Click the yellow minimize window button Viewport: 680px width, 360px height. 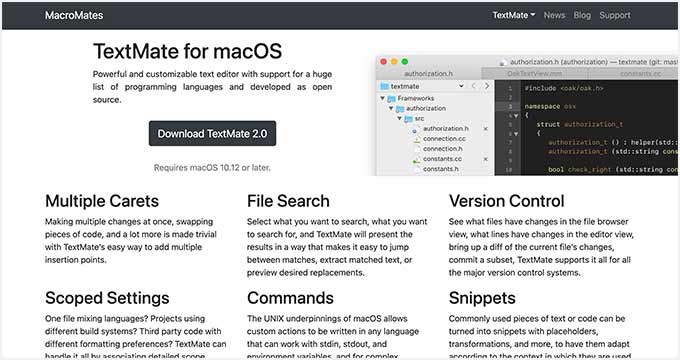coord(394,62)
